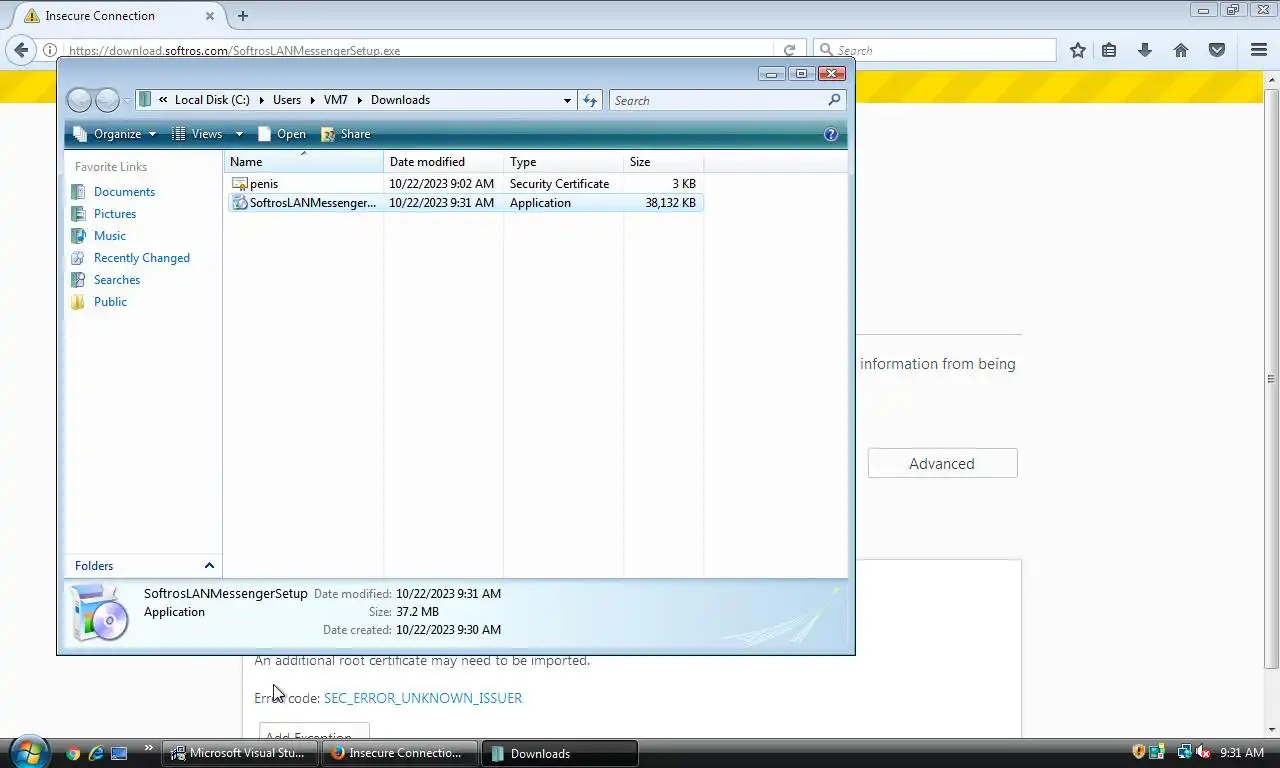The width and height of the screenshot is (1280, 768).
Task: Launch Chrome from quick launch
Action: [x=72, y=753]
